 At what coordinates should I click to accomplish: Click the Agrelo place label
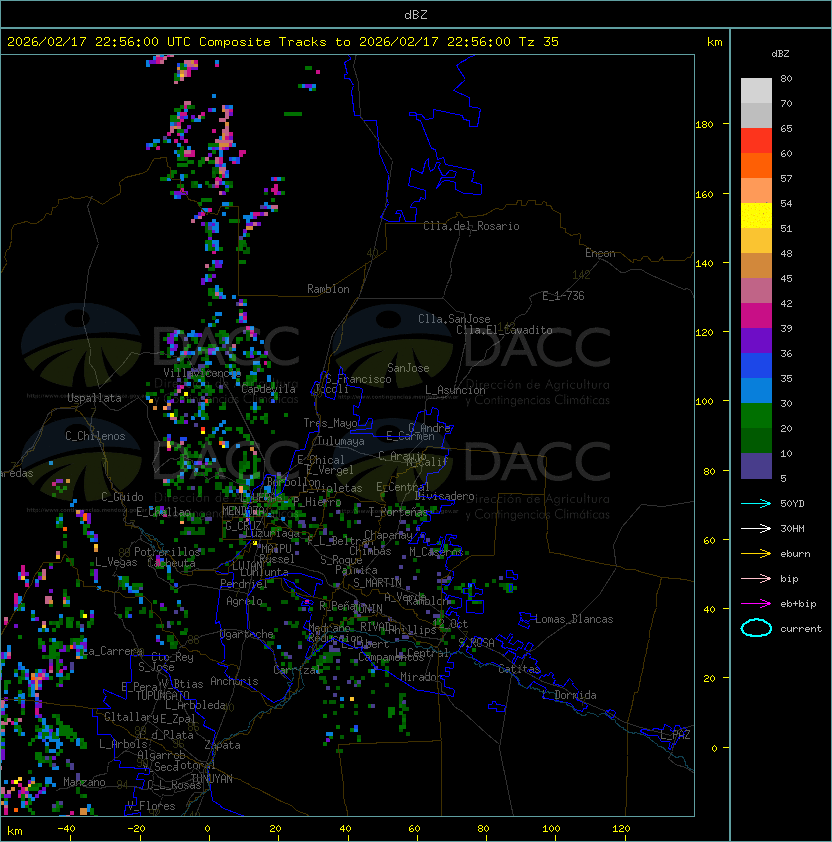pyautogui.click(x=244, y=601)
